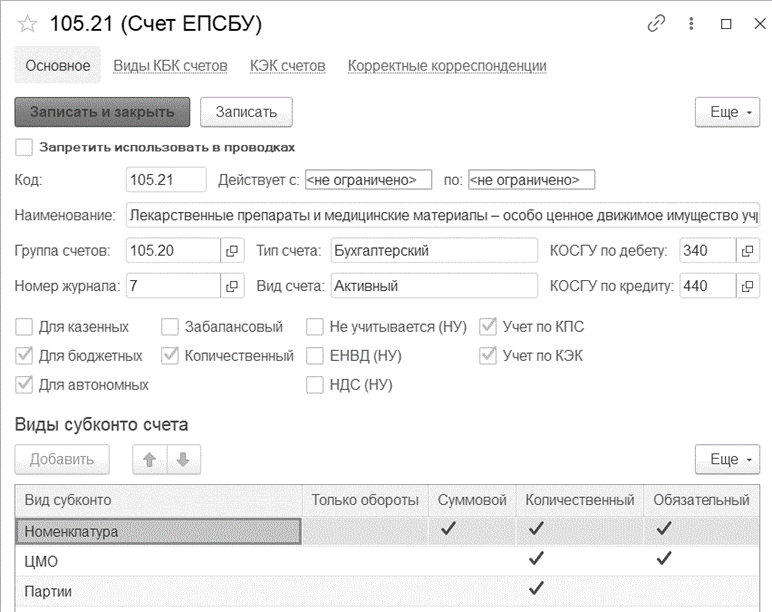Enable Запретить использовать в проводках checkbox
This screenshot has width=772, height=612.
click(x=24, y=147)
